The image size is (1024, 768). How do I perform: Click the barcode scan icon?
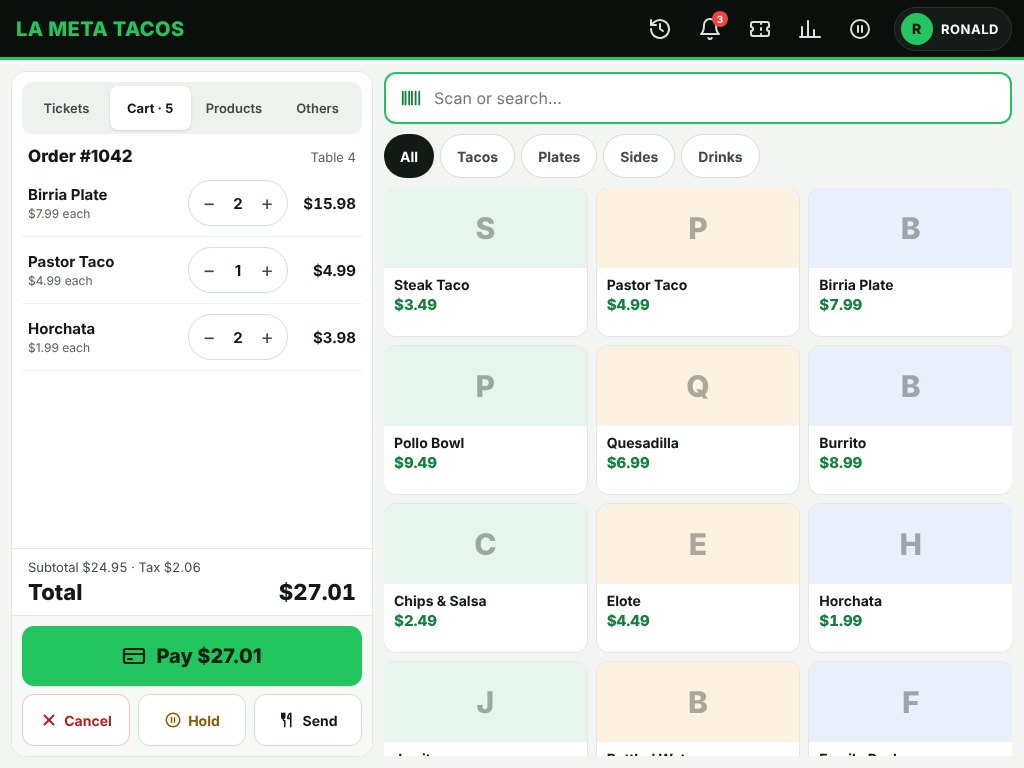point(411,98)
